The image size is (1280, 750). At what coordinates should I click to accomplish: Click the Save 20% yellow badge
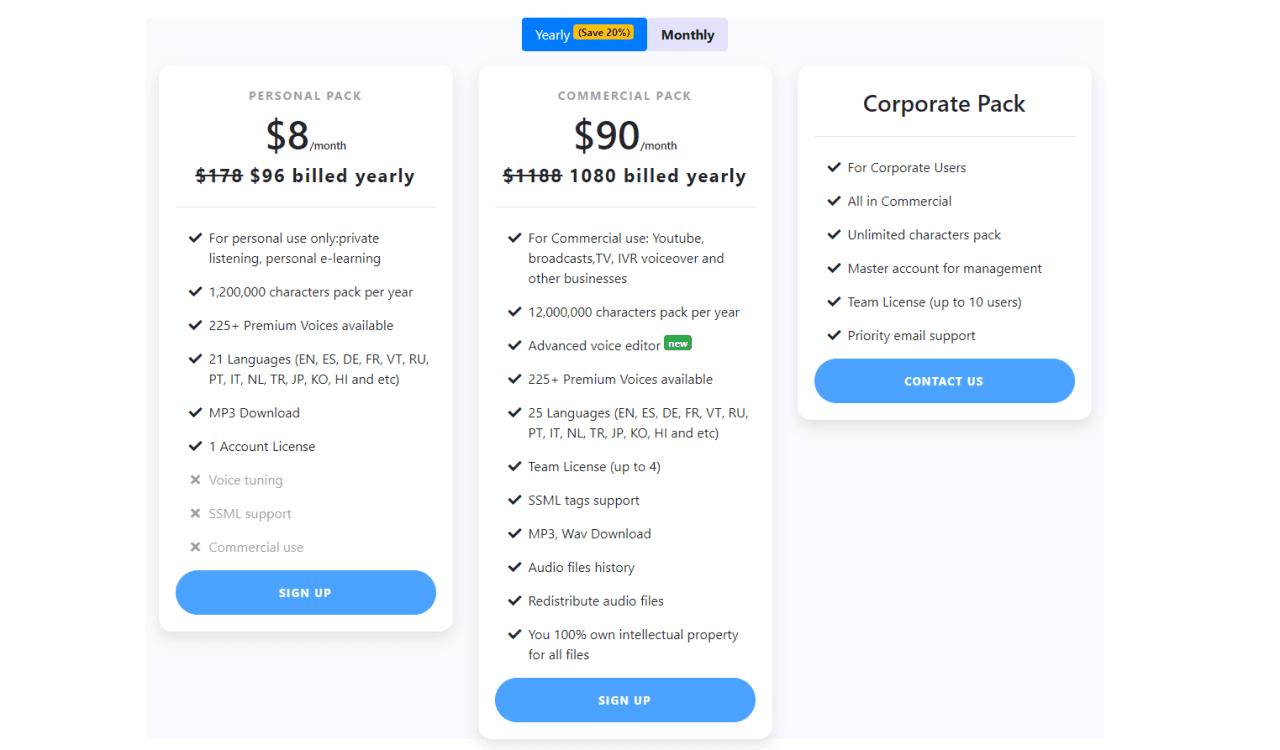point(604,33)
